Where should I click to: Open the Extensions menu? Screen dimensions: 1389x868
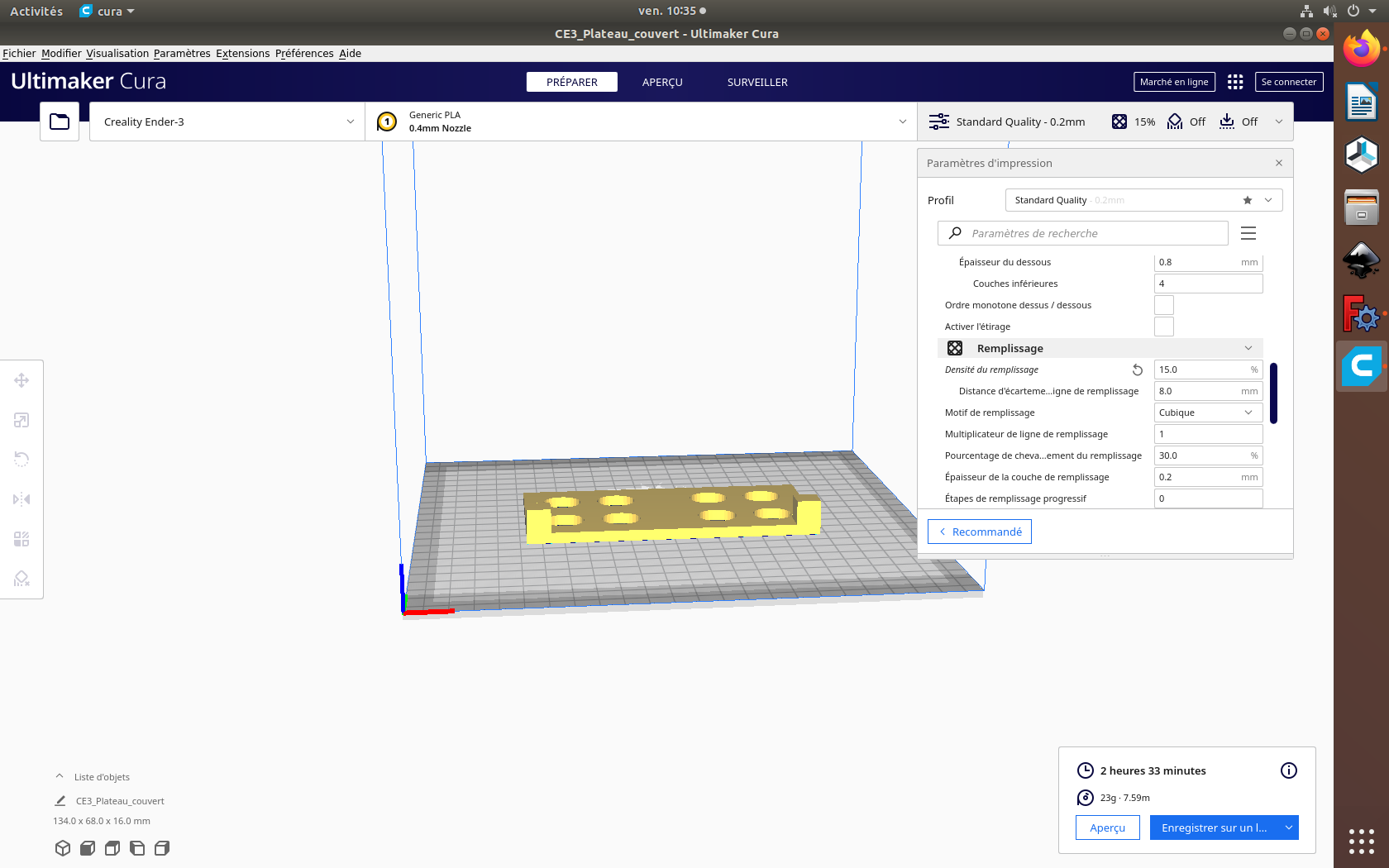[x=242, y=53]
